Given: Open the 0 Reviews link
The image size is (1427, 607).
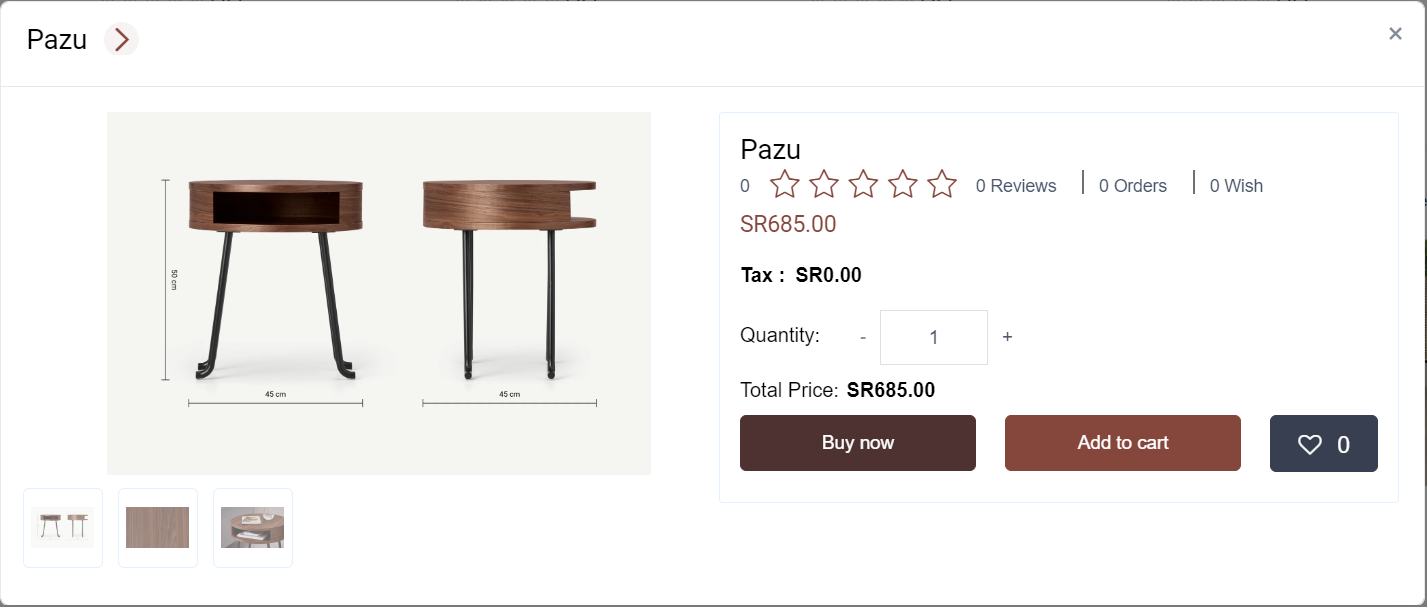Looking at the screenshot, I should 1016,186.
